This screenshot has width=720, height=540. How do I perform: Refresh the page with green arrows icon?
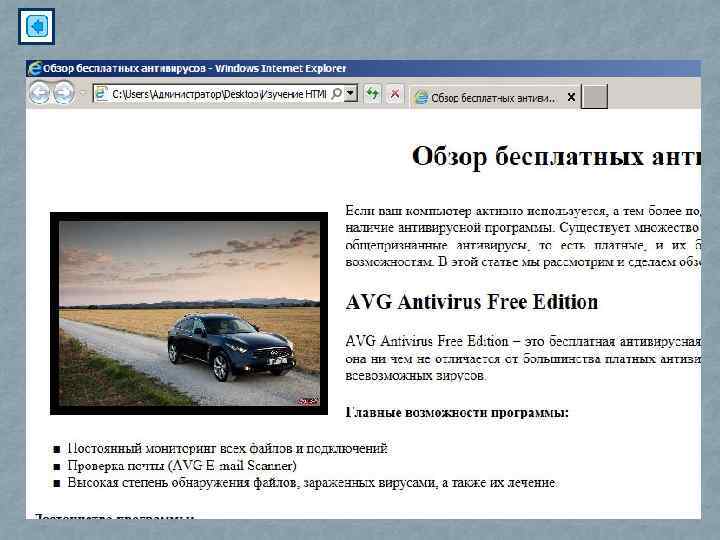click(373, 94)
